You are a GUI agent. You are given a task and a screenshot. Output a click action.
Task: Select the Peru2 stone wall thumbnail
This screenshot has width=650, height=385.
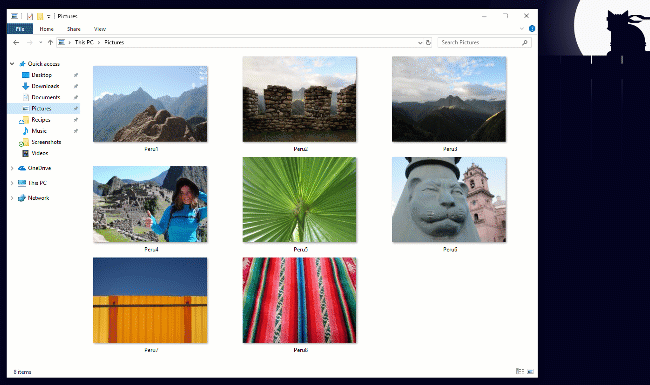[299, 99]
